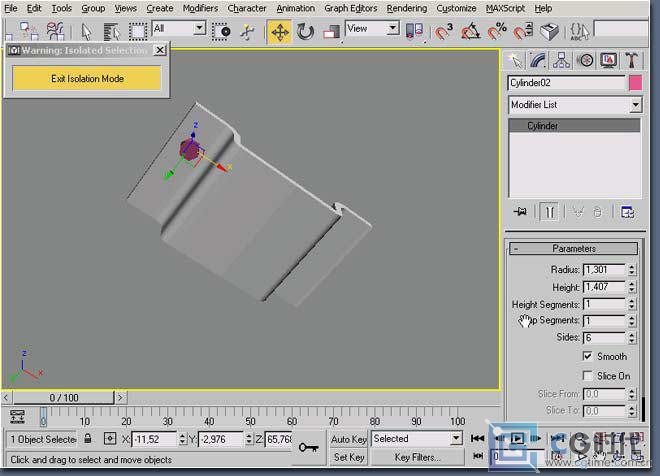Image resolution: width=660 pixels, height=476 pixels.
Task: Click the Select and Manipulate icon
Action: click(248, 32)
